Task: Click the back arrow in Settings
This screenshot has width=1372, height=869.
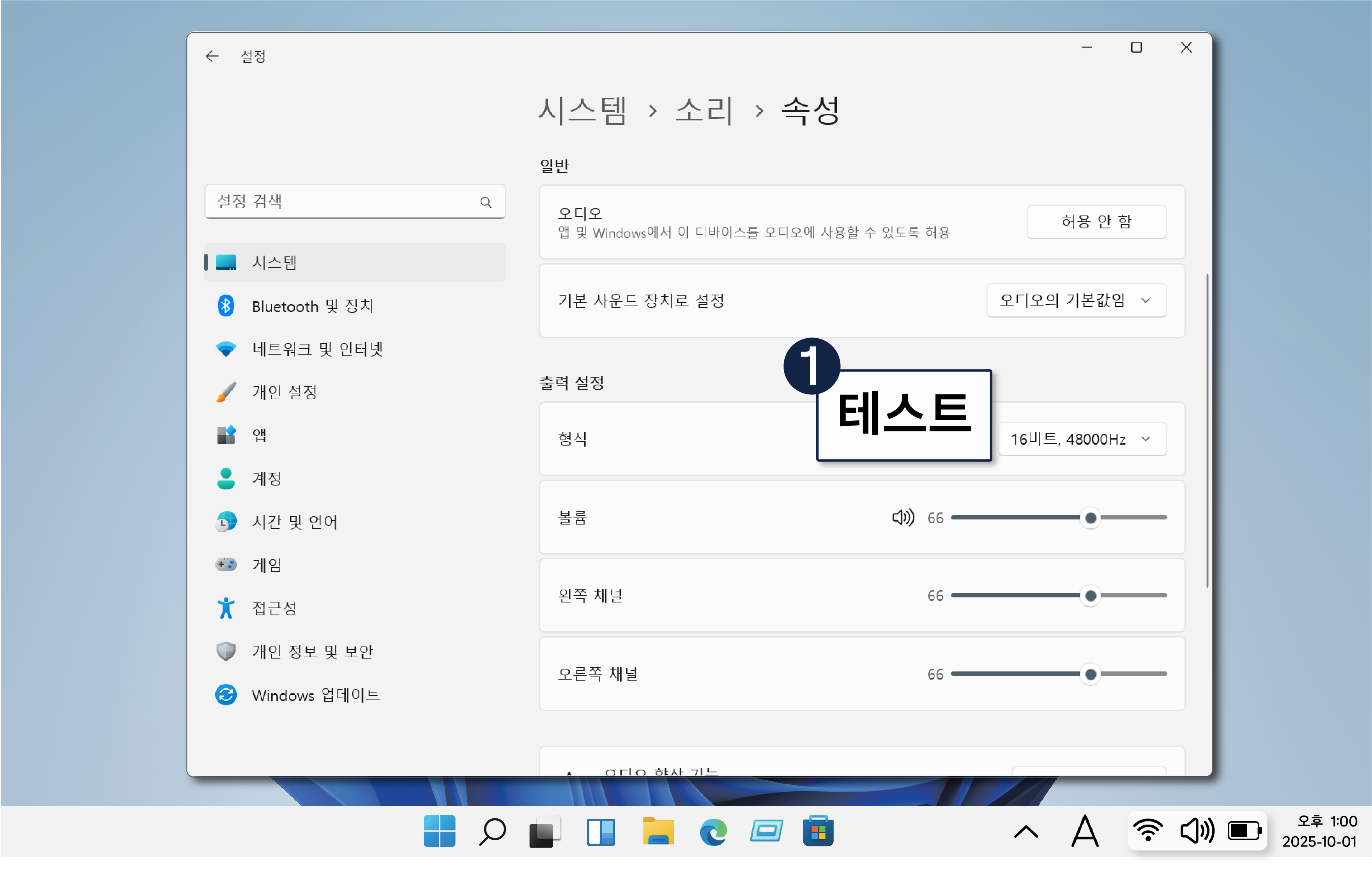Action: pyautogui.click(x=212, y=56)
